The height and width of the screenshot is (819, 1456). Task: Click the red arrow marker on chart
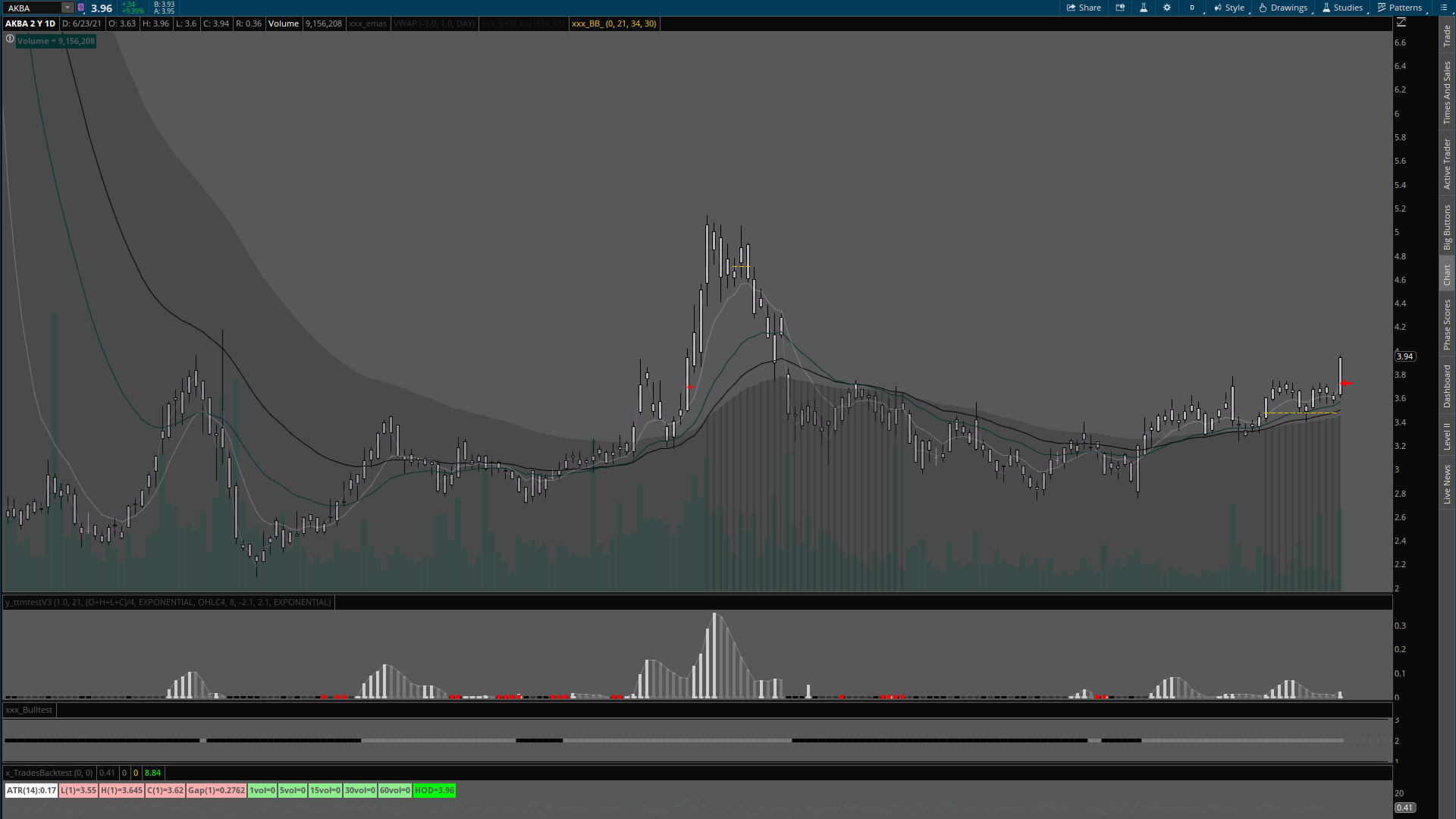point(1346,384)
